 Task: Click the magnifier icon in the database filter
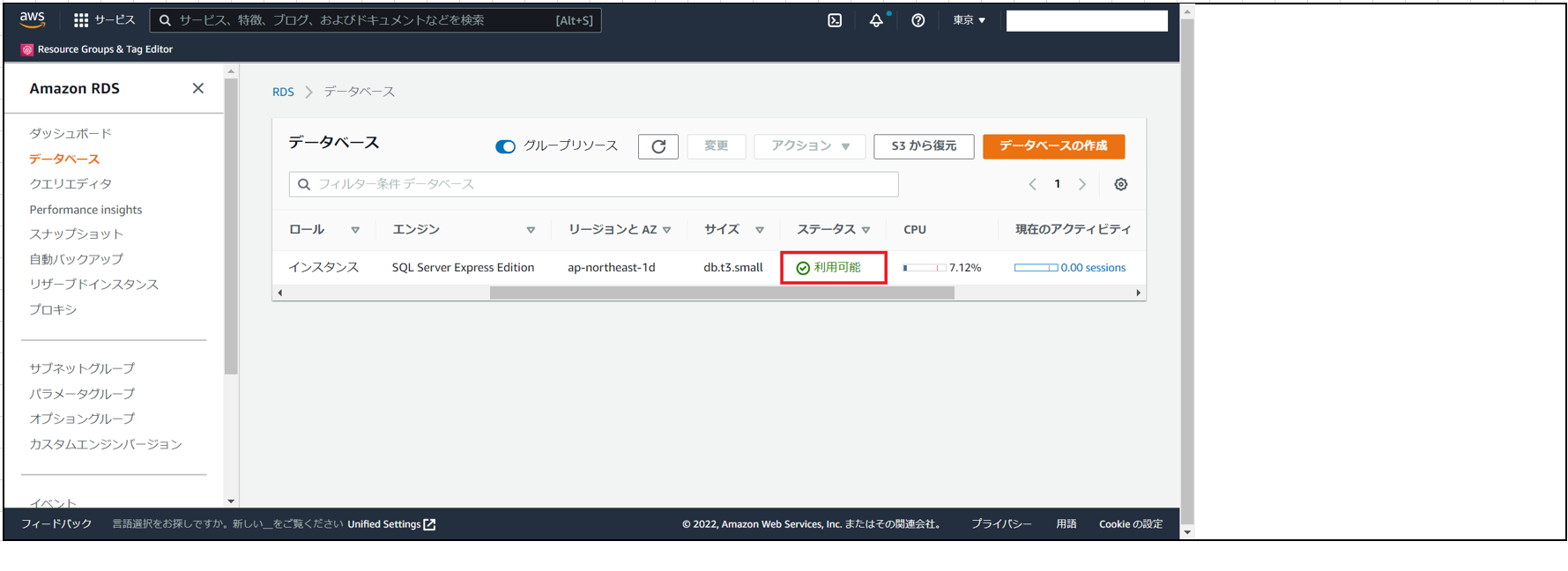(x=304, y=184)
